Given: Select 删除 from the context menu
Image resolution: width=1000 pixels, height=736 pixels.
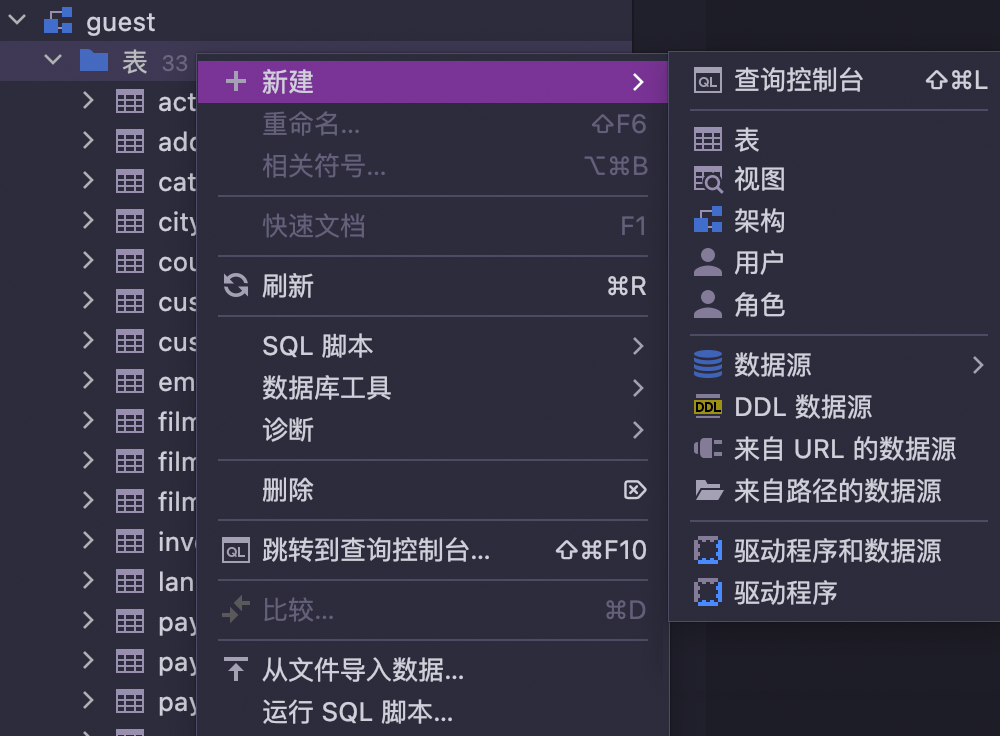Looking at the screenshot, I should coord(288,490).
